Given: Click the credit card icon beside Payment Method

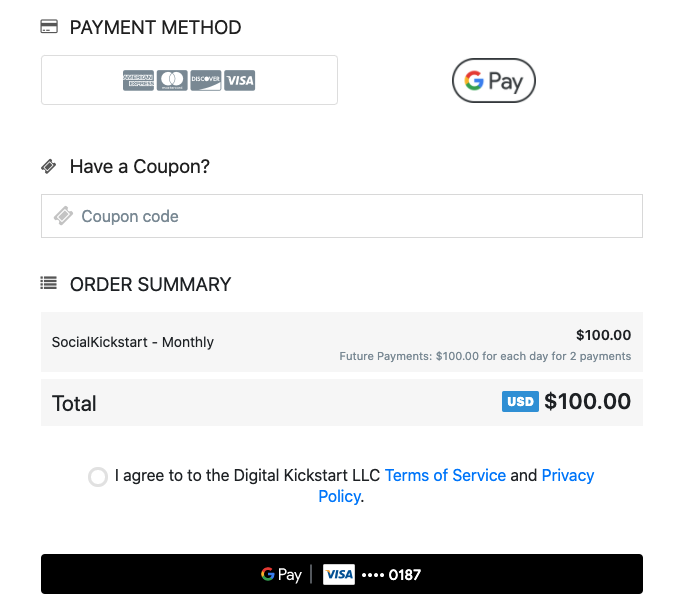Looking at the screenshot, I should 49,27.
